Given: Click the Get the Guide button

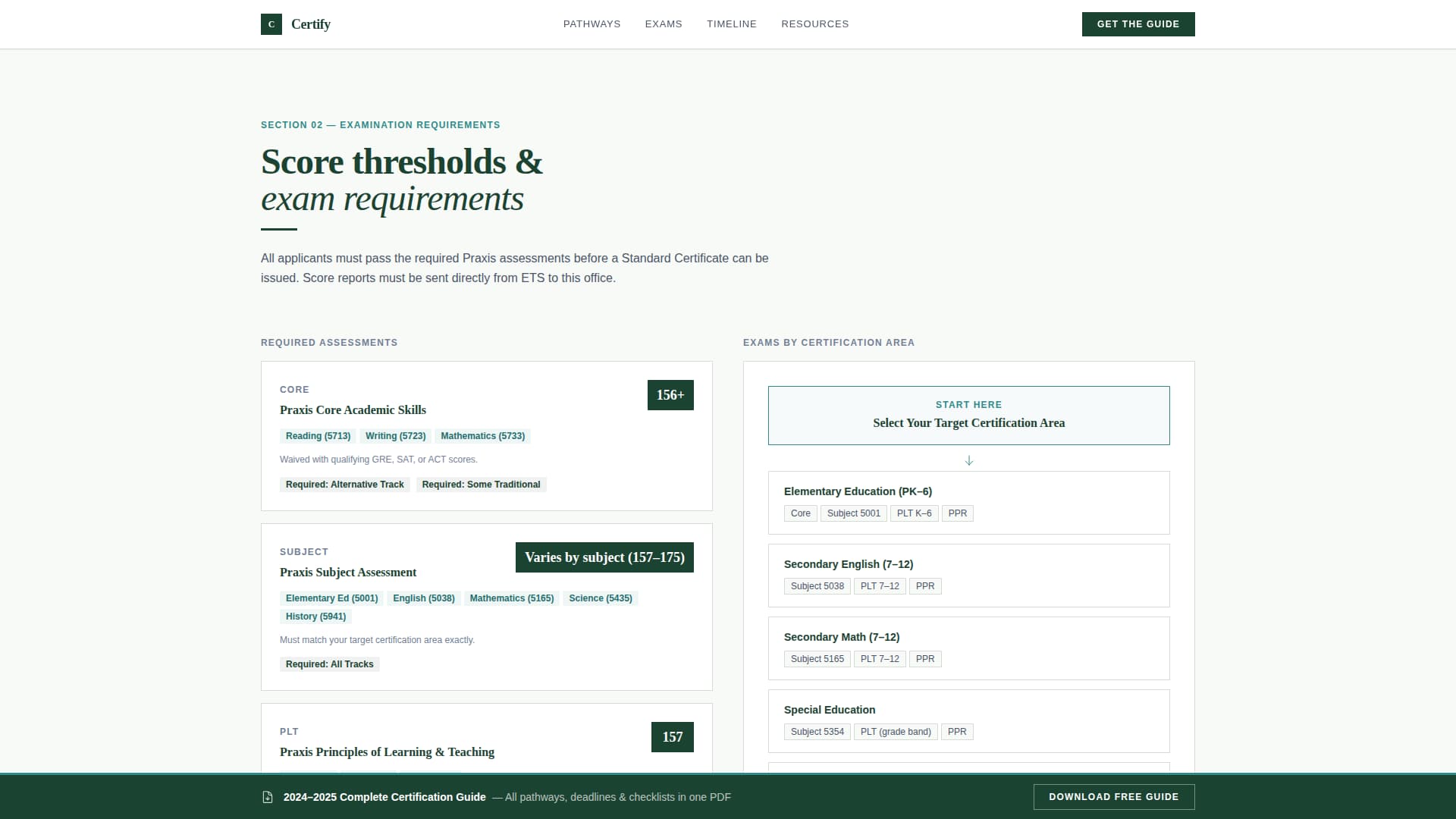Looking at the screenshot, I should coord(1138,24).
